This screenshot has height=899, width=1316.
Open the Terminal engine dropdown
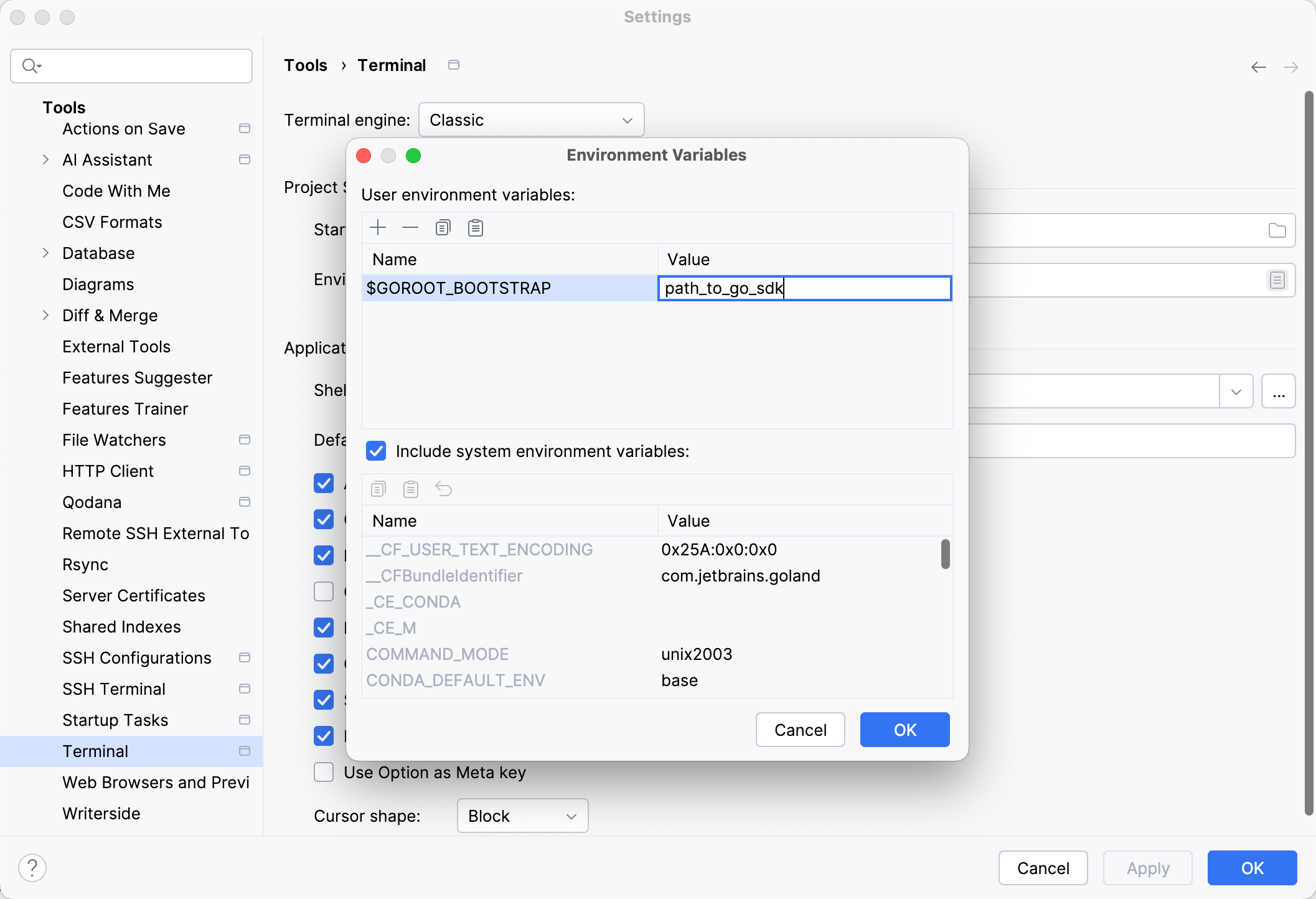[531, 120]
